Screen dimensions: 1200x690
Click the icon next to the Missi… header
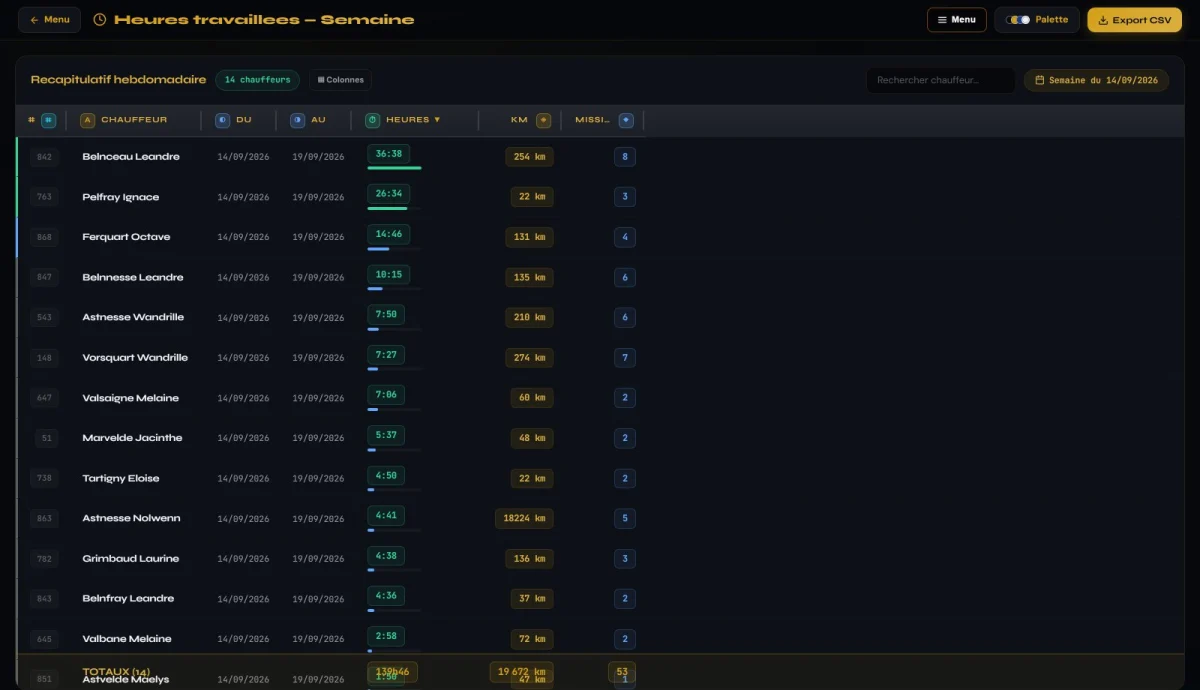tap(626, 120)
